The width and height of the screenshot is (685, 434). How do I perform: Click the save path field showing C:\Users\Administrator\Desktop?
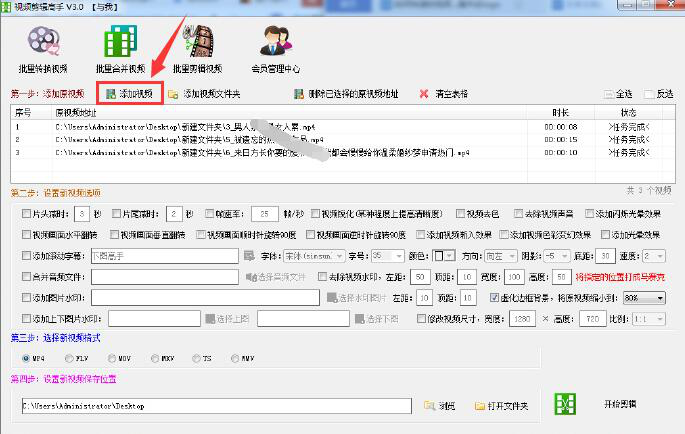coord(217,406)
